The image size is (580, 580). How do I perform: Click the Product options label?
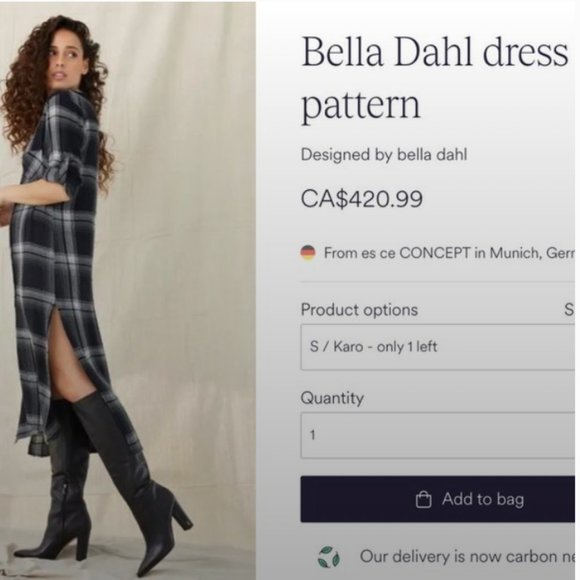(359, 310)
